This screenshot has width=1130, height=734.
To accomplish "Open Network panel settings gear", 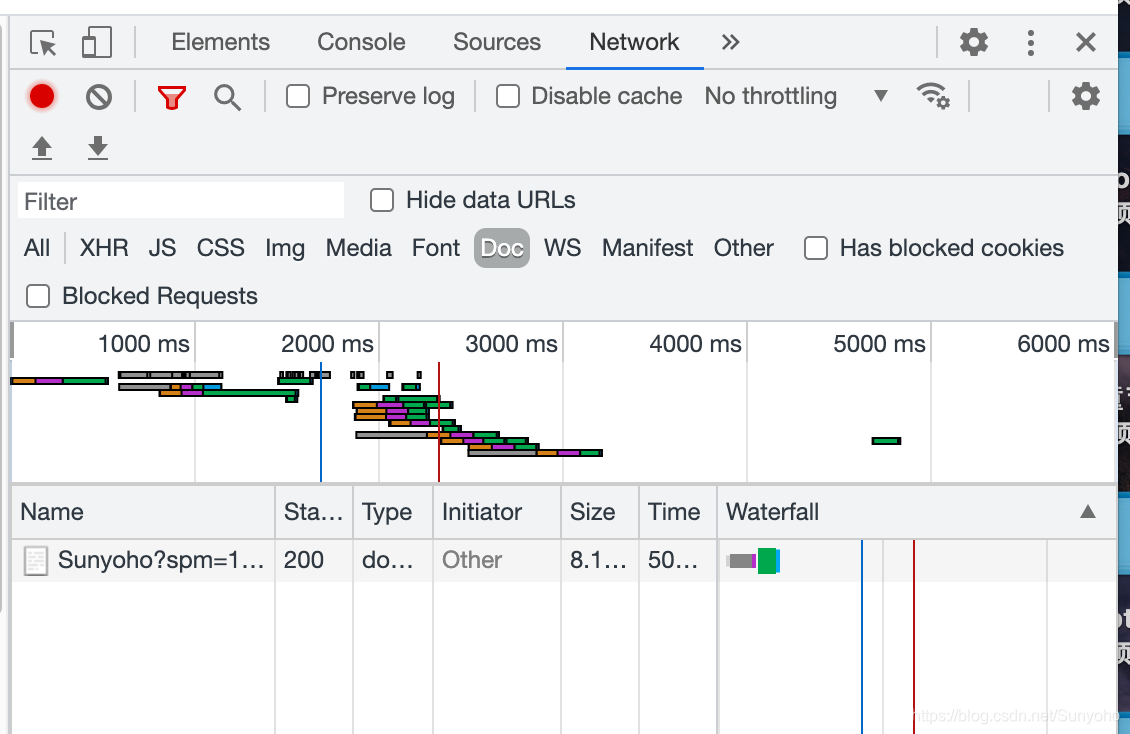I will pos(1085,96).
